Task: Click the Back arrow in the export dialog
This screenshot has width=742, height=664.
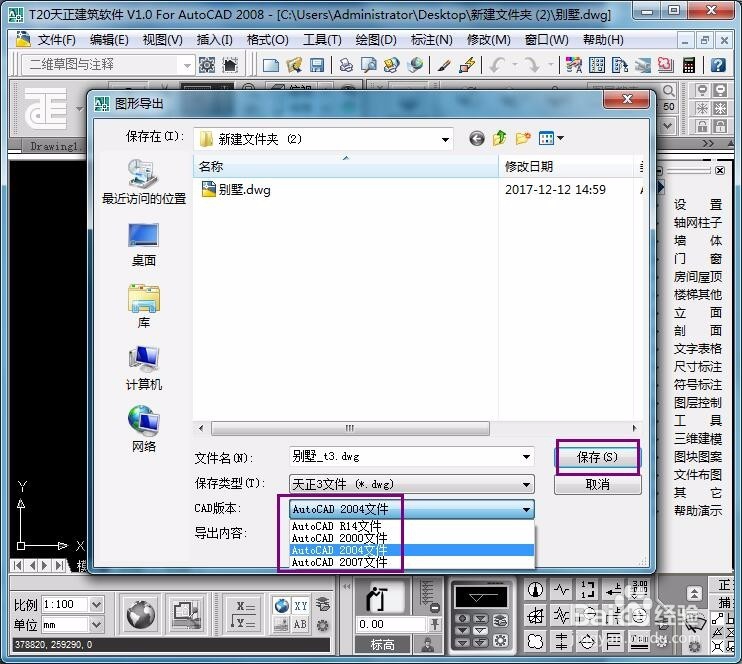Action: [x=477, y=139]
